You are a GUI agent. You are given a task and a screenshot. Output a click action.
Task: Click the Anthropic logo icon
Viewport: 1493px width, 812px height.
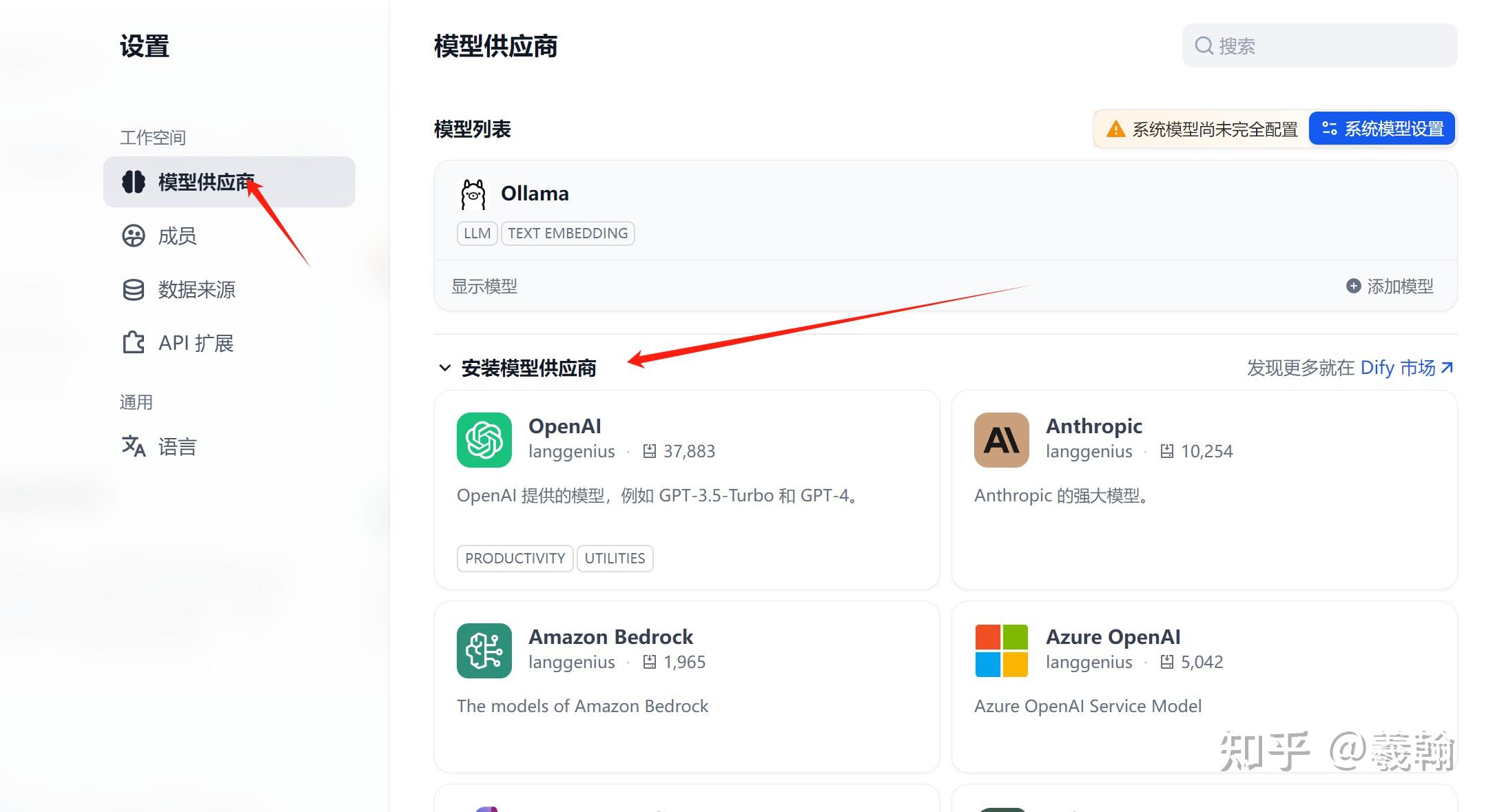click(x=1002, y=440)
